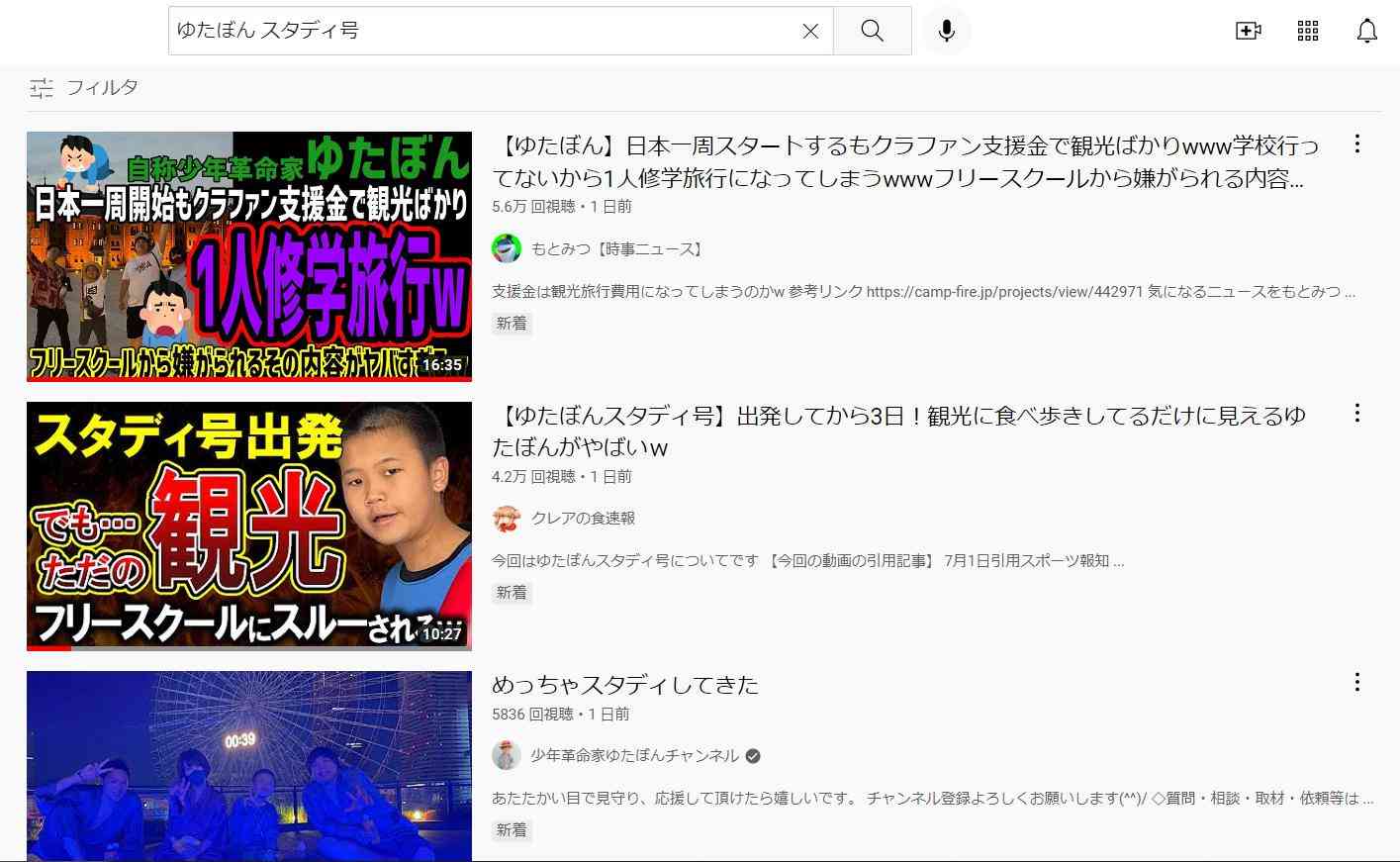Click the クレアの食速報 channel avatar
The image size is (1400, 862).
pos(507,519)
